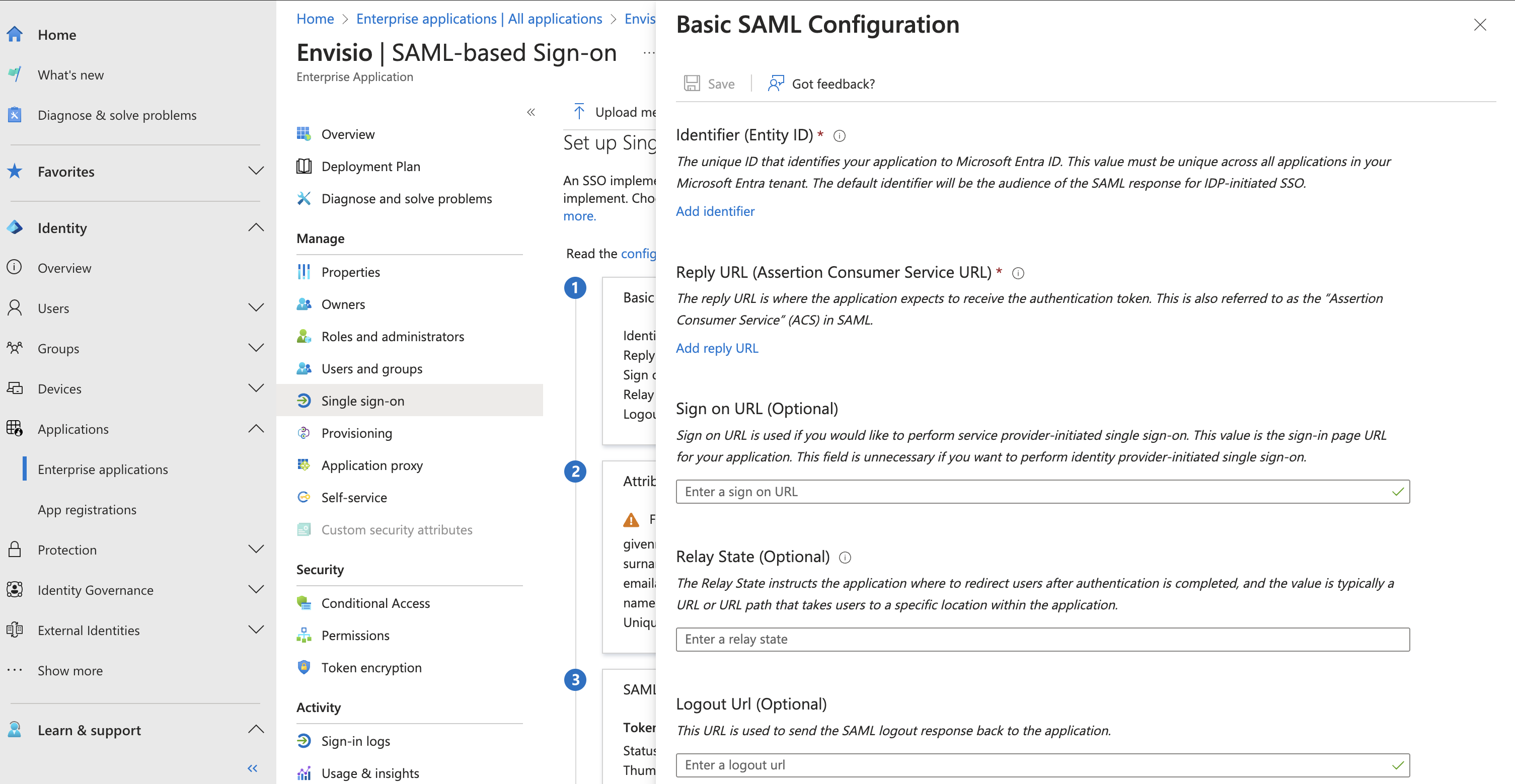Collapse the Identity section chevron
The height and width of the screenshot is (784, 1515).
tap(256, 227)
